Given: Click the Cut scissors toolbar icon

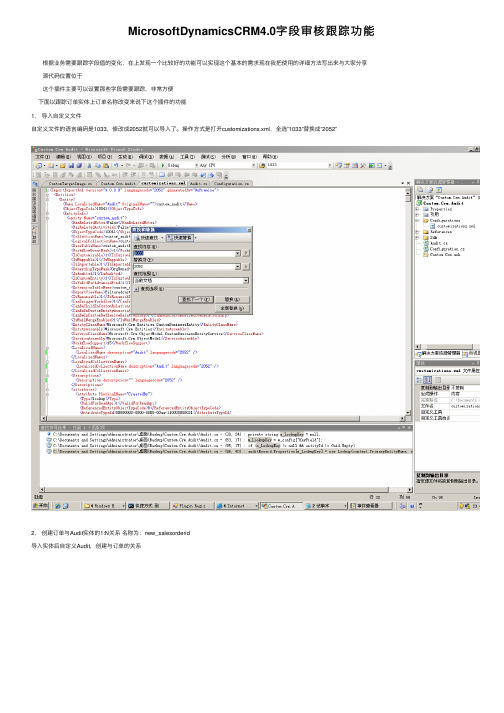Looking at the screenshot, I should pos(90,166).
